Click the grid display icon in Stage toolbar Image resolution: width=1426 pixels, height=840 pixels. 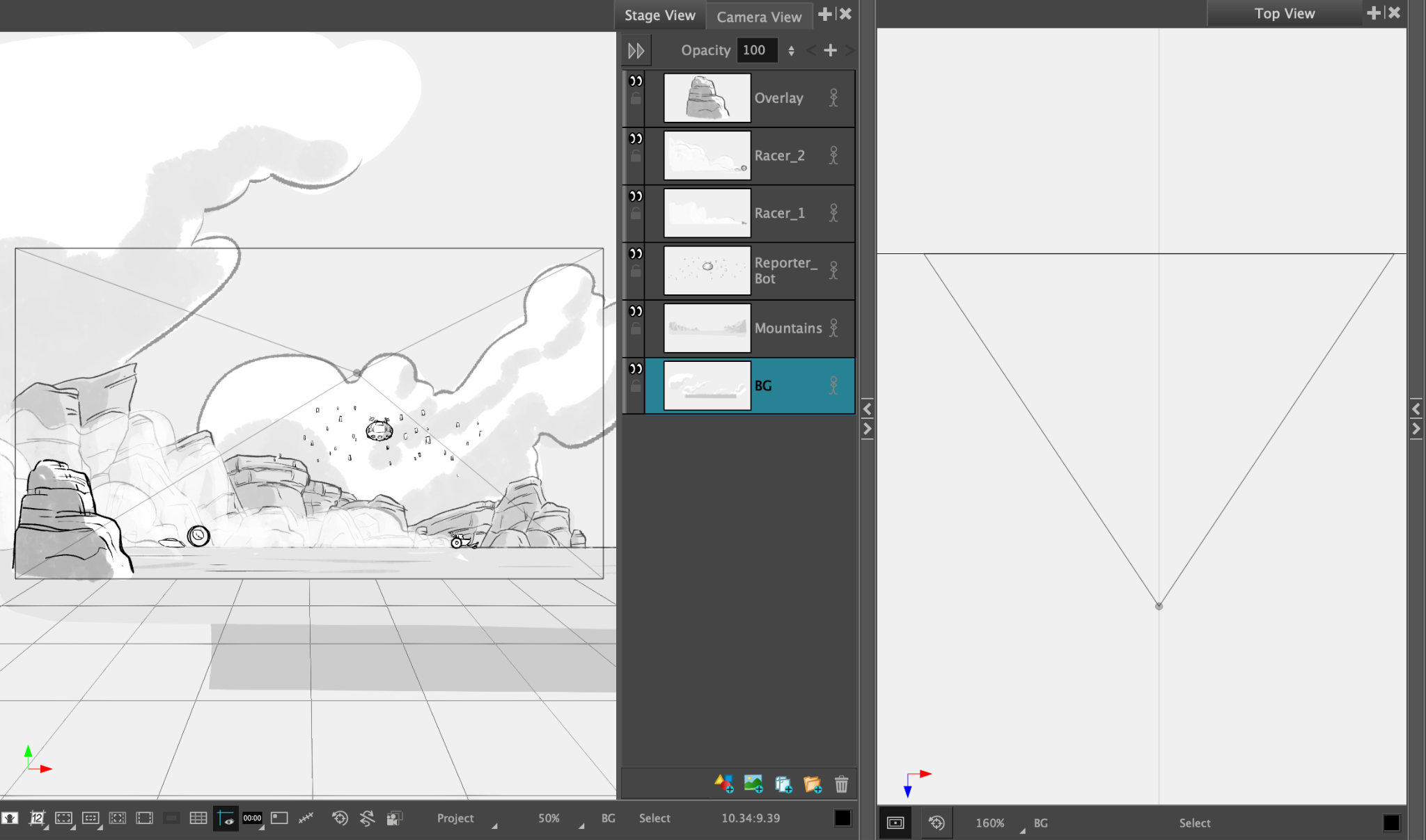pos(198,818)
